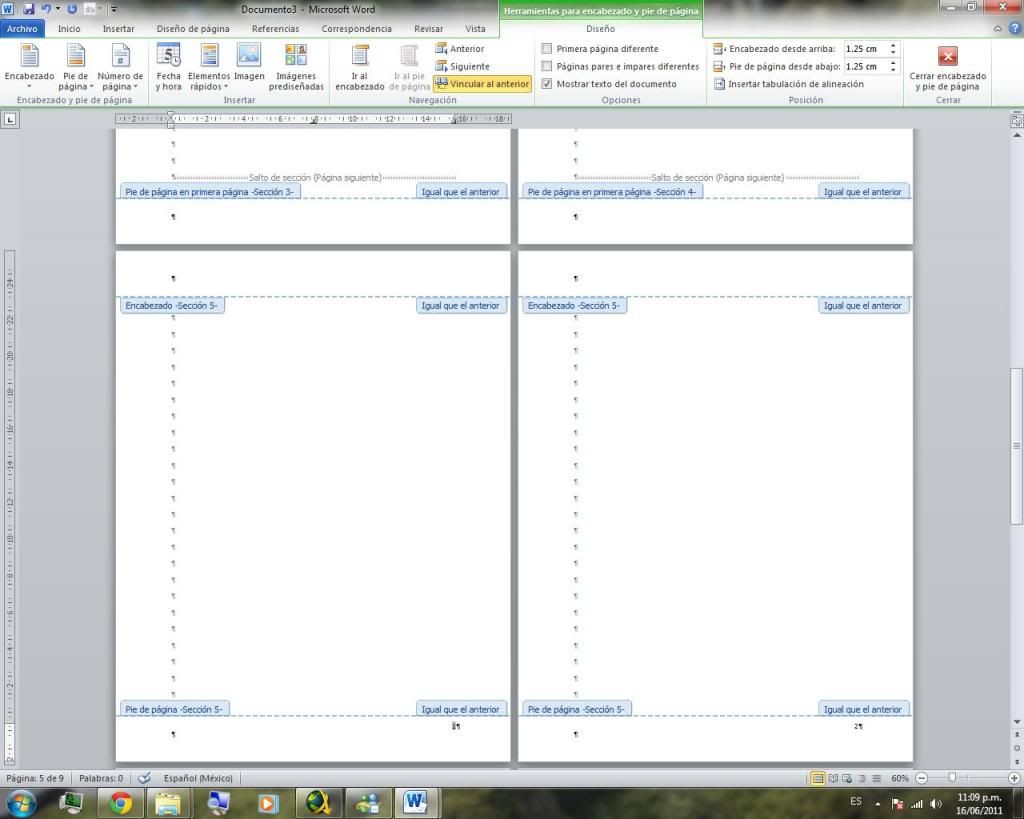Go to header with Ir al encabezado
This screenshot has height=819, width=1024.
pyautogui.click(x=359, y=66)
